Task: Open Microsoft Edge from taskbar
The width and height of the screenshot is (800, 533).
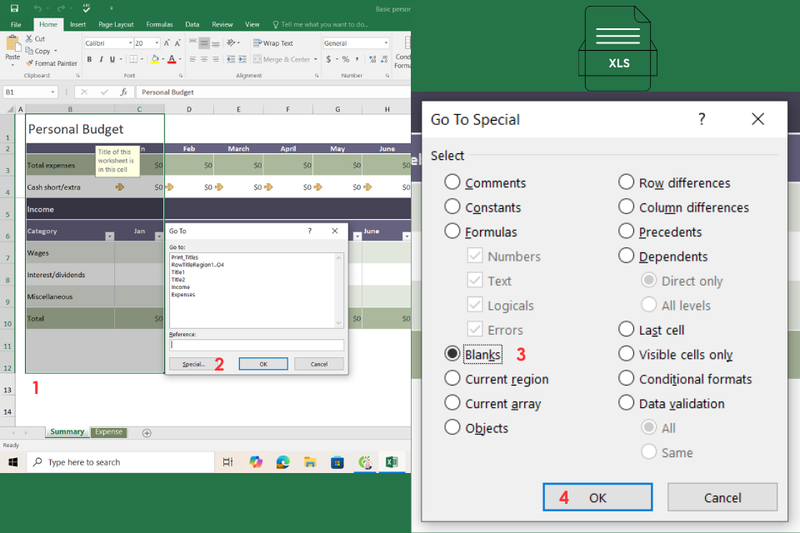Action: coord(283,462)
